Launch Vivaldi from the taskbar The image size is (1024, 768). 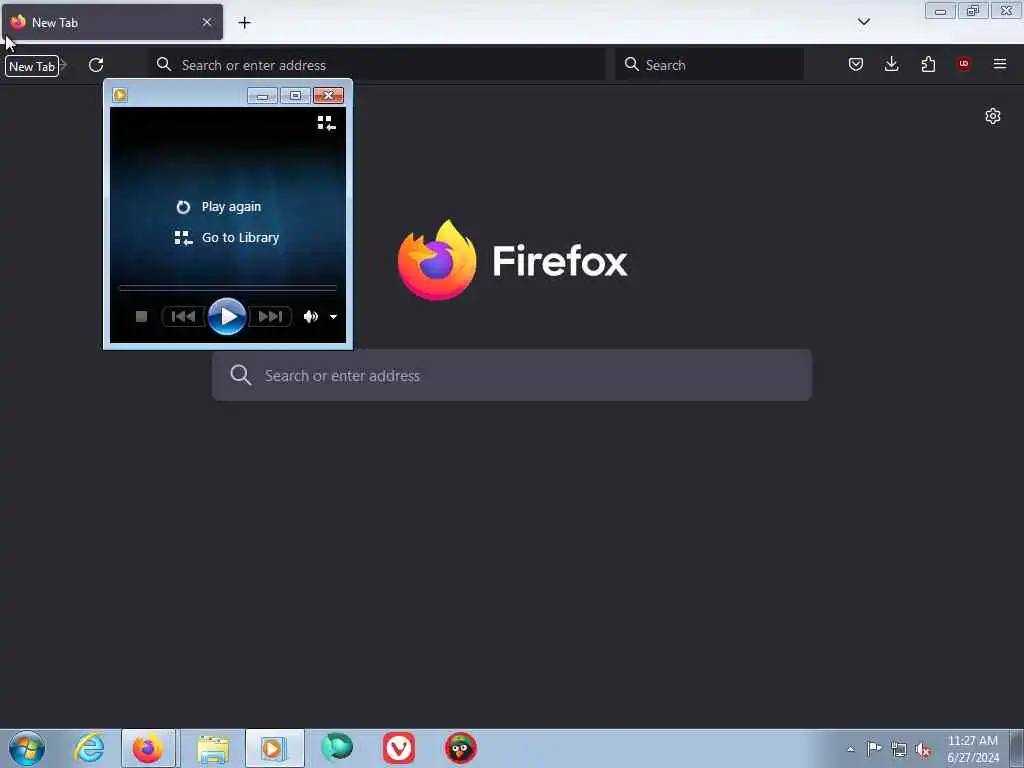coord(398,748)
